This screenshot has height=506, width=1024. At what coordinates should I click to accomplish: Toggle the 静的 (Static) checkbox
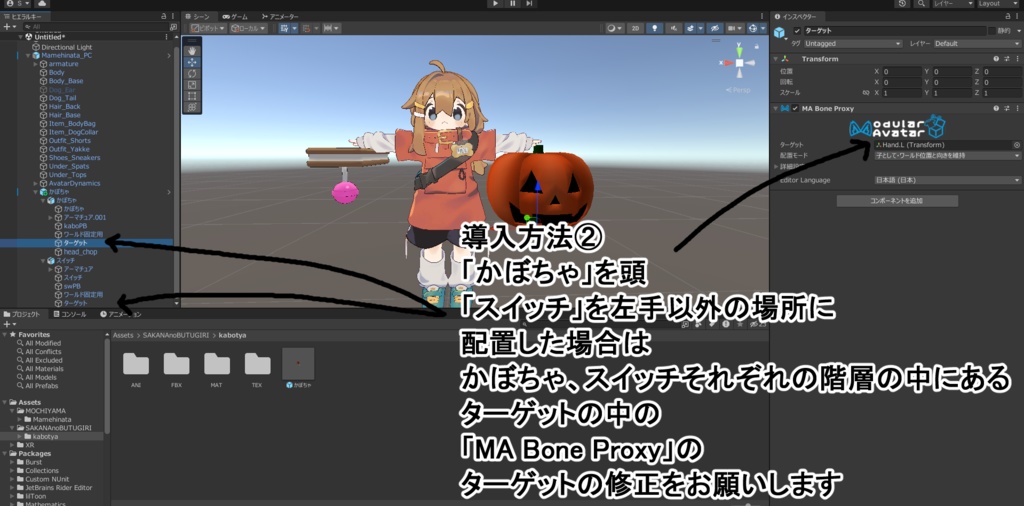point(992,31)
